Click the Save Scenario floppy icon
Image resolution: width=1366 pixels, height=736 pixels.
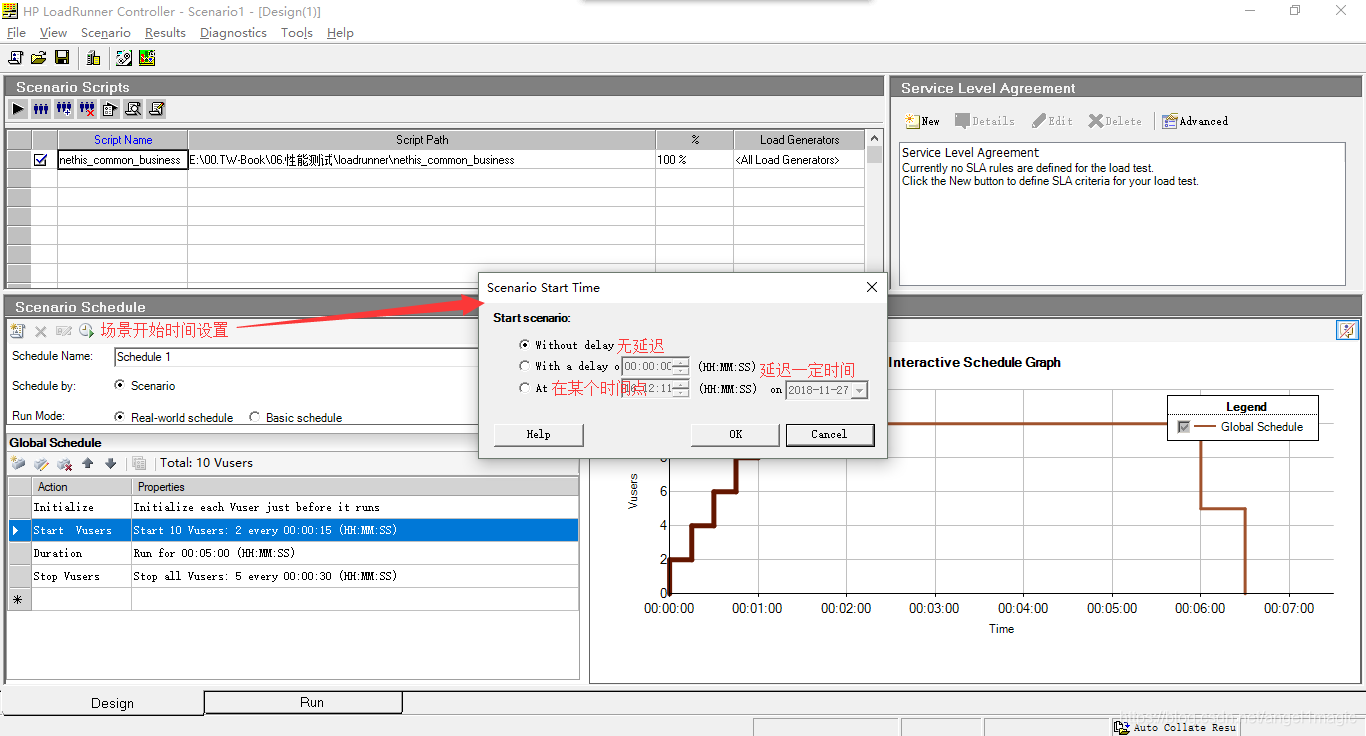[x=62, y=58]
